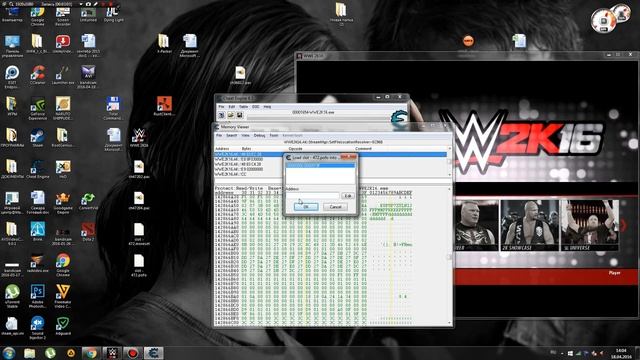The height and width of the screenshot is (360, 640).
Task: Click the Cheat Engine logo in main window
Action: tap(398, 118)
